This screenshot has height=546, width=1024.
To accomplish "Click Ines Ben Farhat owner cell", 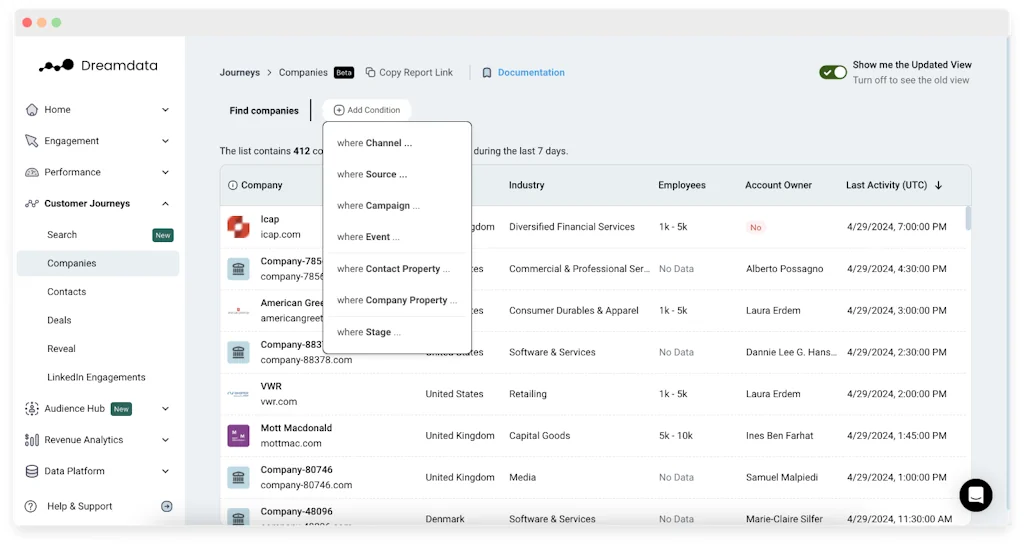I will pyautogui.click(x=780, y=436).
